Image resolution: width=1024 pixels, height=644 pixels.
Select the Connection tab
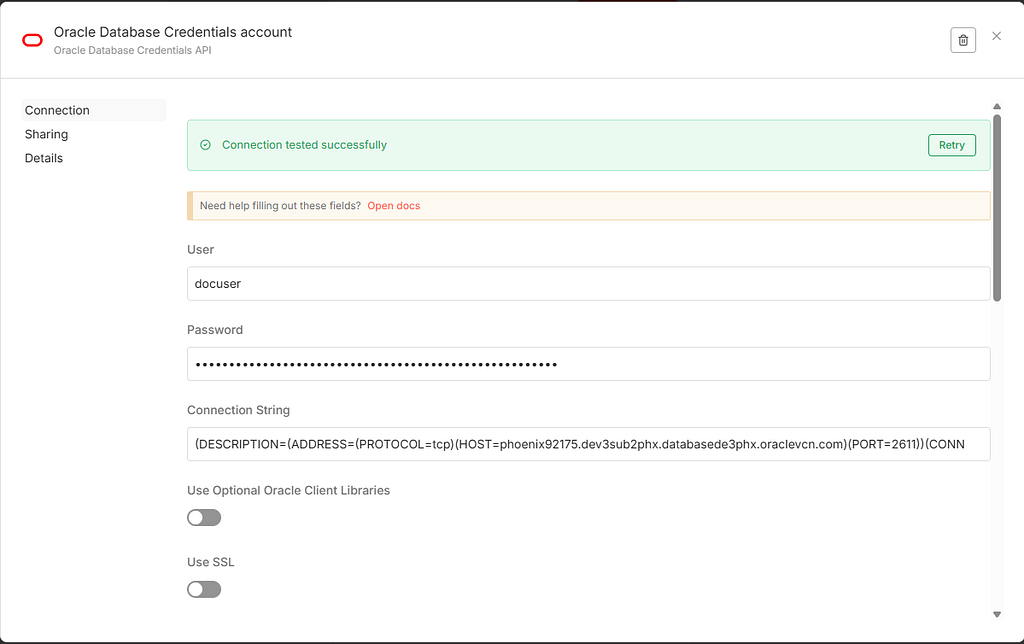[93, 110]
